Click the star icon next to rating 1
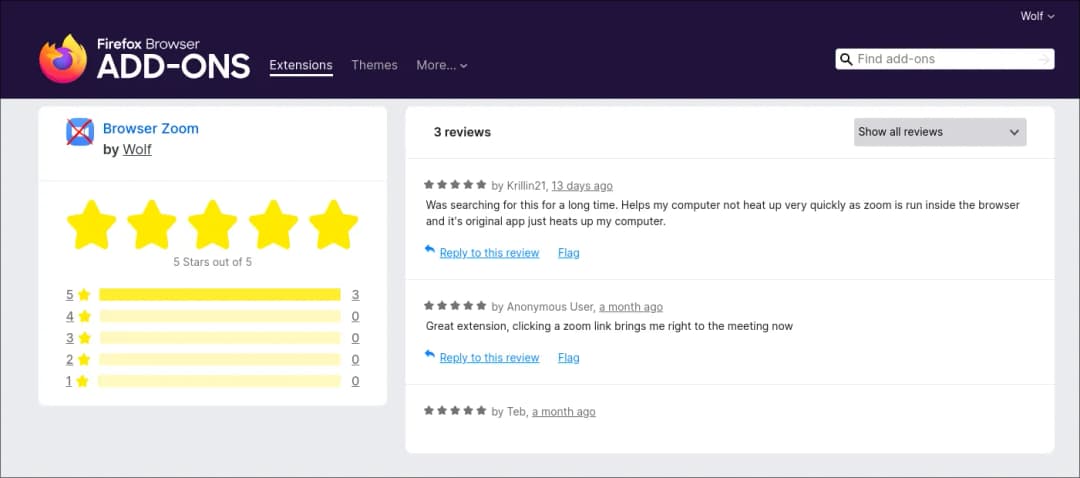 click(82, 381)
